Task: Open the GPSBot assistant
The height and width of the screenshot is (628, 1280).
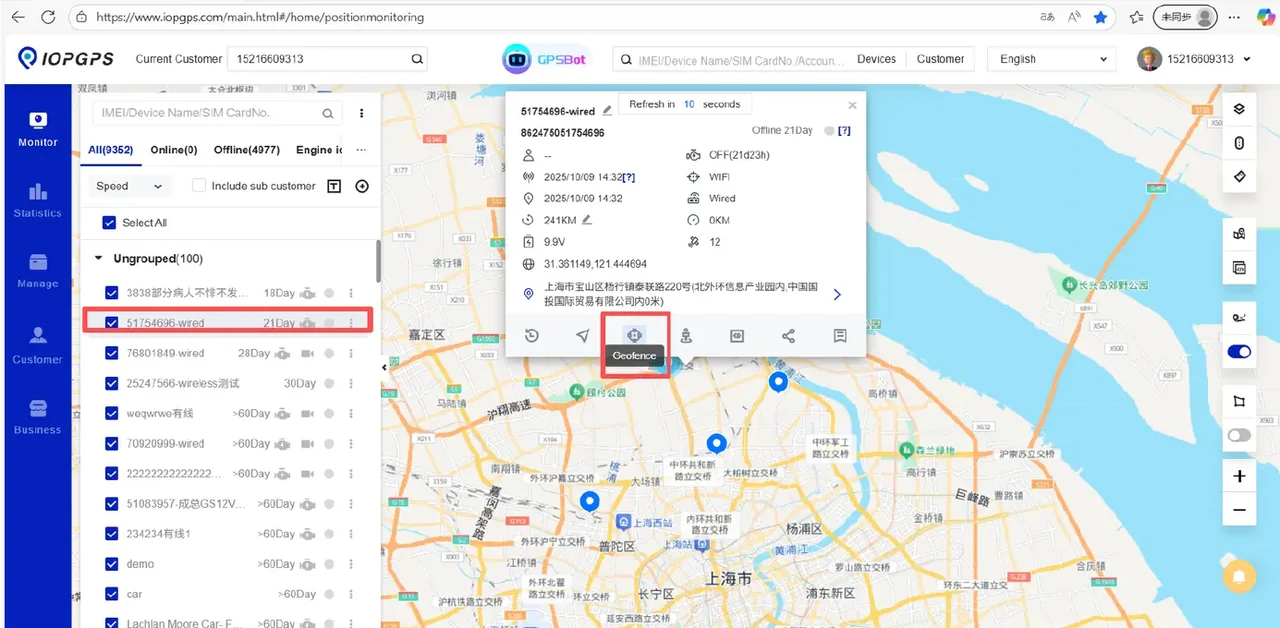Action: tap(546, 59)
